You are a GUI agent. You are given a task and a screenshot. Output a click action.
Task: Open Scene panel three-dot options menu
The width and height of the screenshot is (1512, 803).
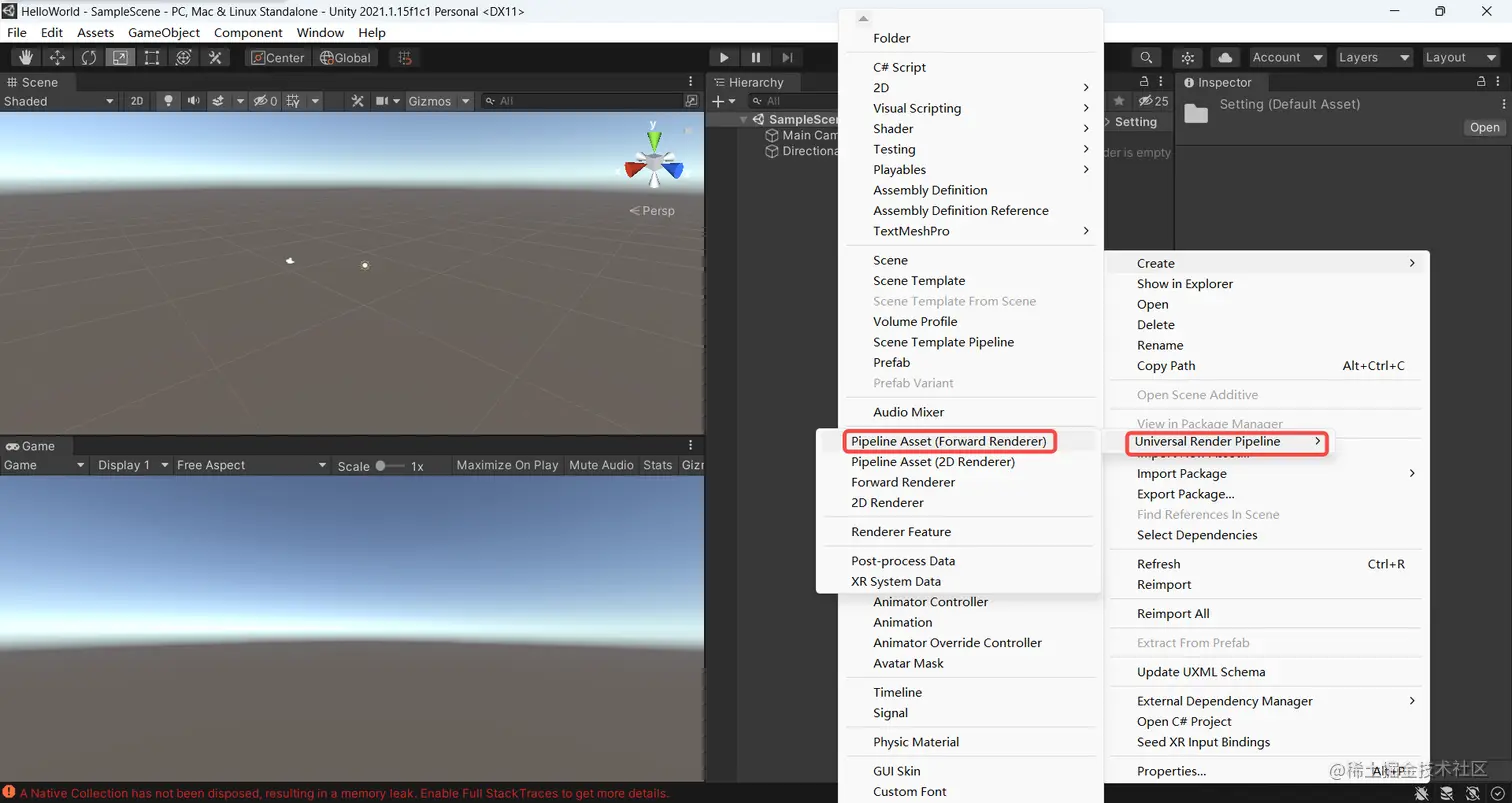coord(690,82)
